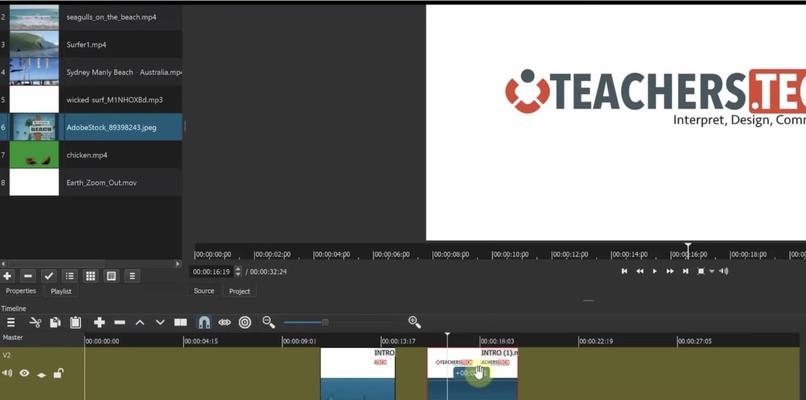Click the Overwrite (down caret) timeline icon

(160, 322)
